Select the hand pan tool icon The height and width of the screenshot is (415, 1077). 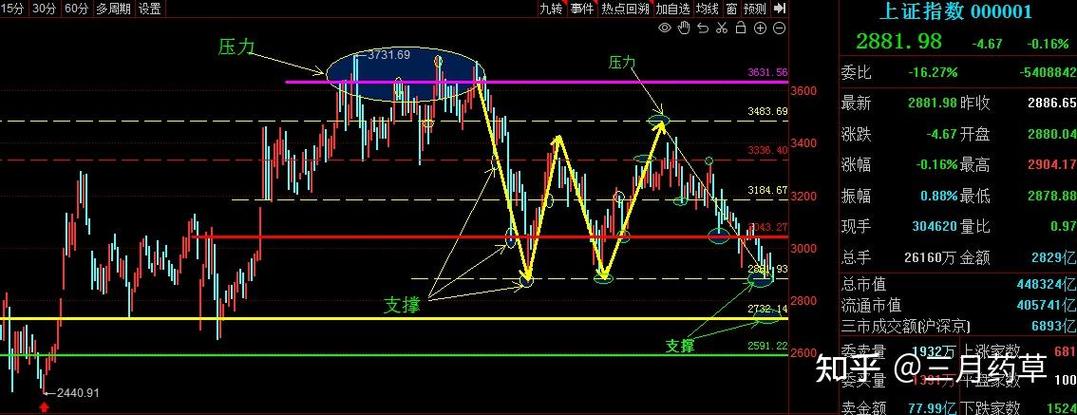[x=683, y=27]
